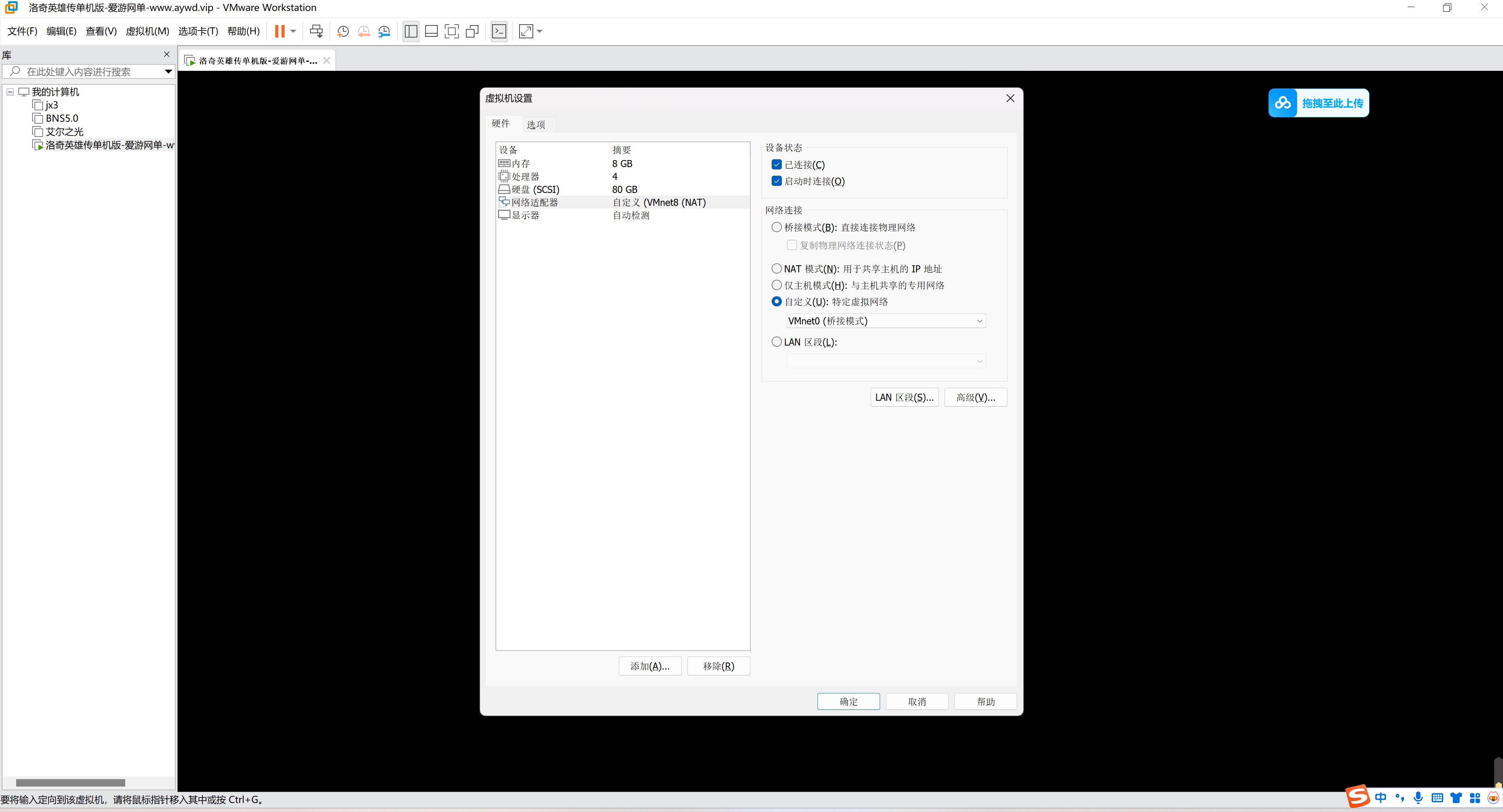Open the 文件(F) menu
Screen dimensions: 1503x812
(x=22, y=31)
